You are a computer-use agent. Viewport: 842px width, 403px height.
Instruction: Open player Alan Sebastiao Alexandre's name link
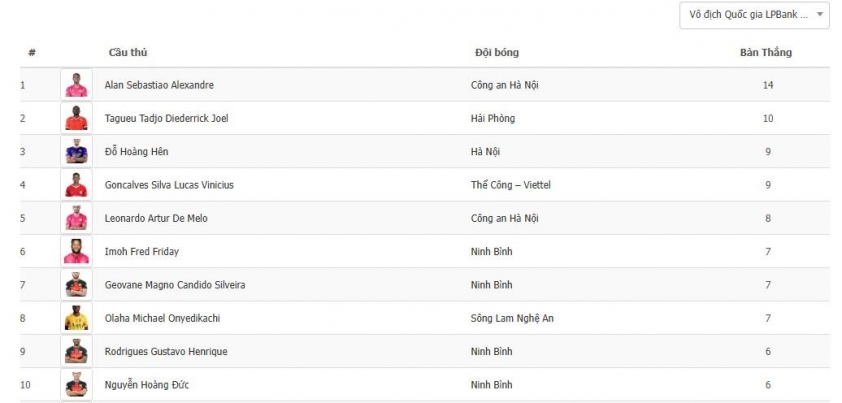pyautogui.click(x=159, y=85)
